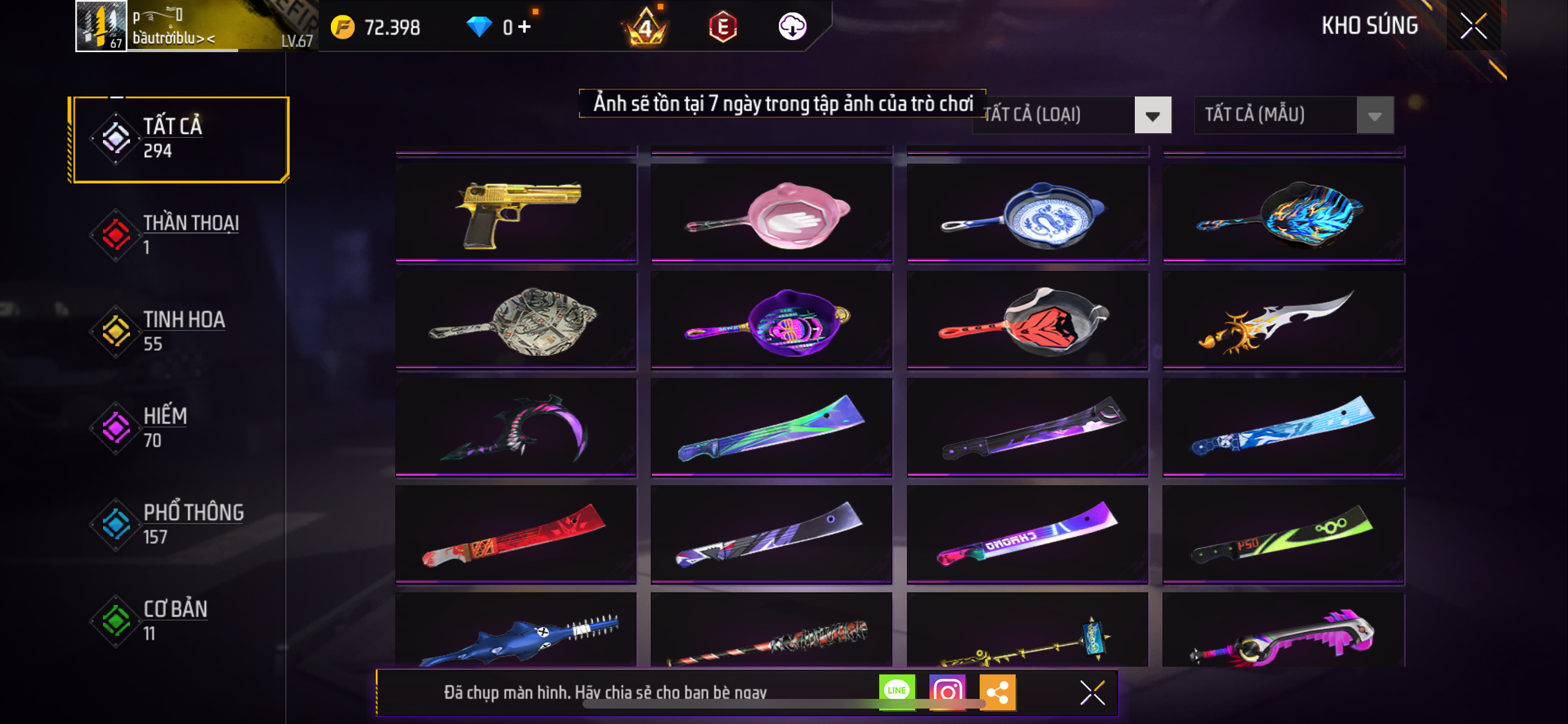Tap the gold coin balance
Screen dimensions: 1568x724
pos(375,27)
